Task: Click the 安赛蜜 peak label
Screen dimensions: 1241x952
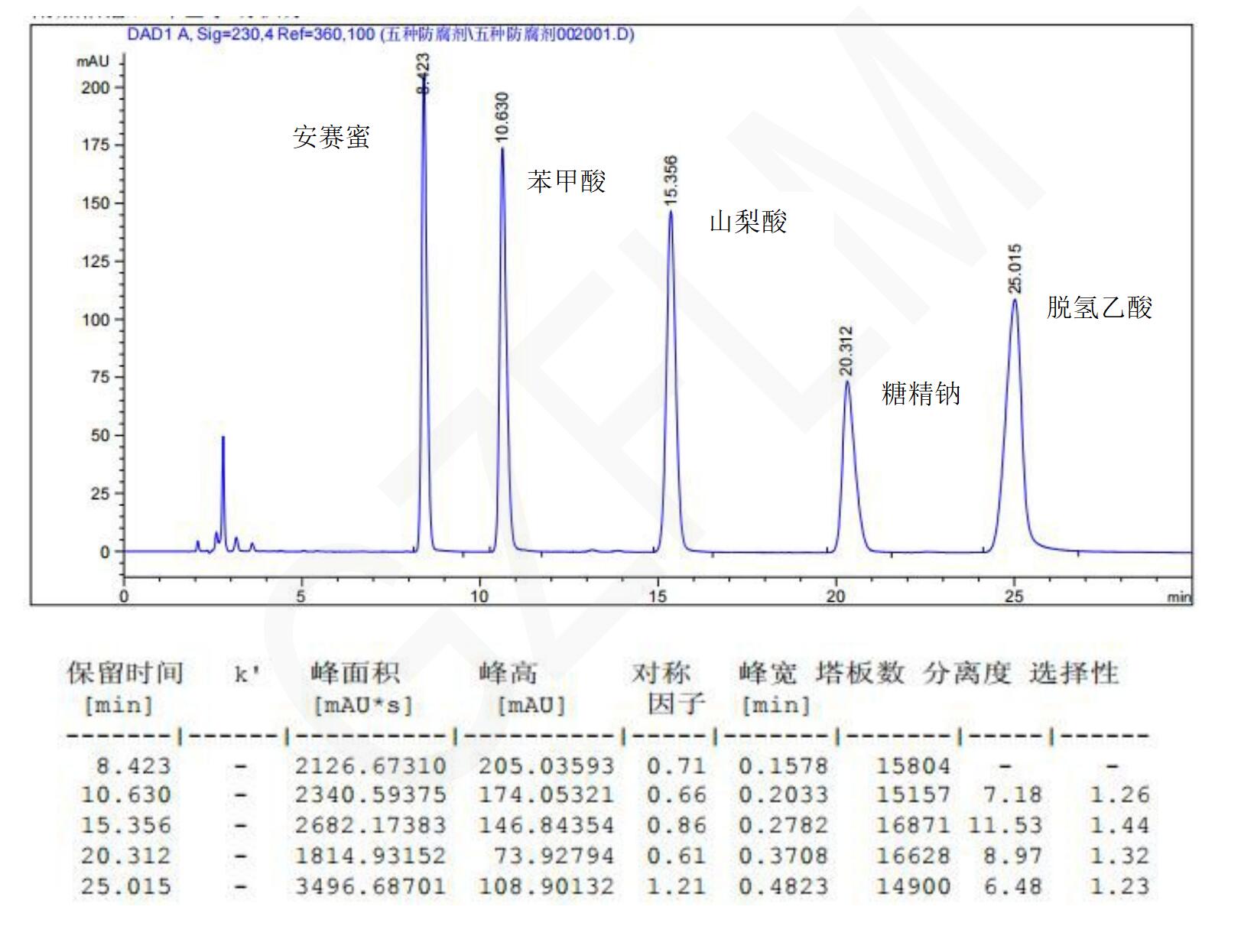Action: (x=331, y=137)
